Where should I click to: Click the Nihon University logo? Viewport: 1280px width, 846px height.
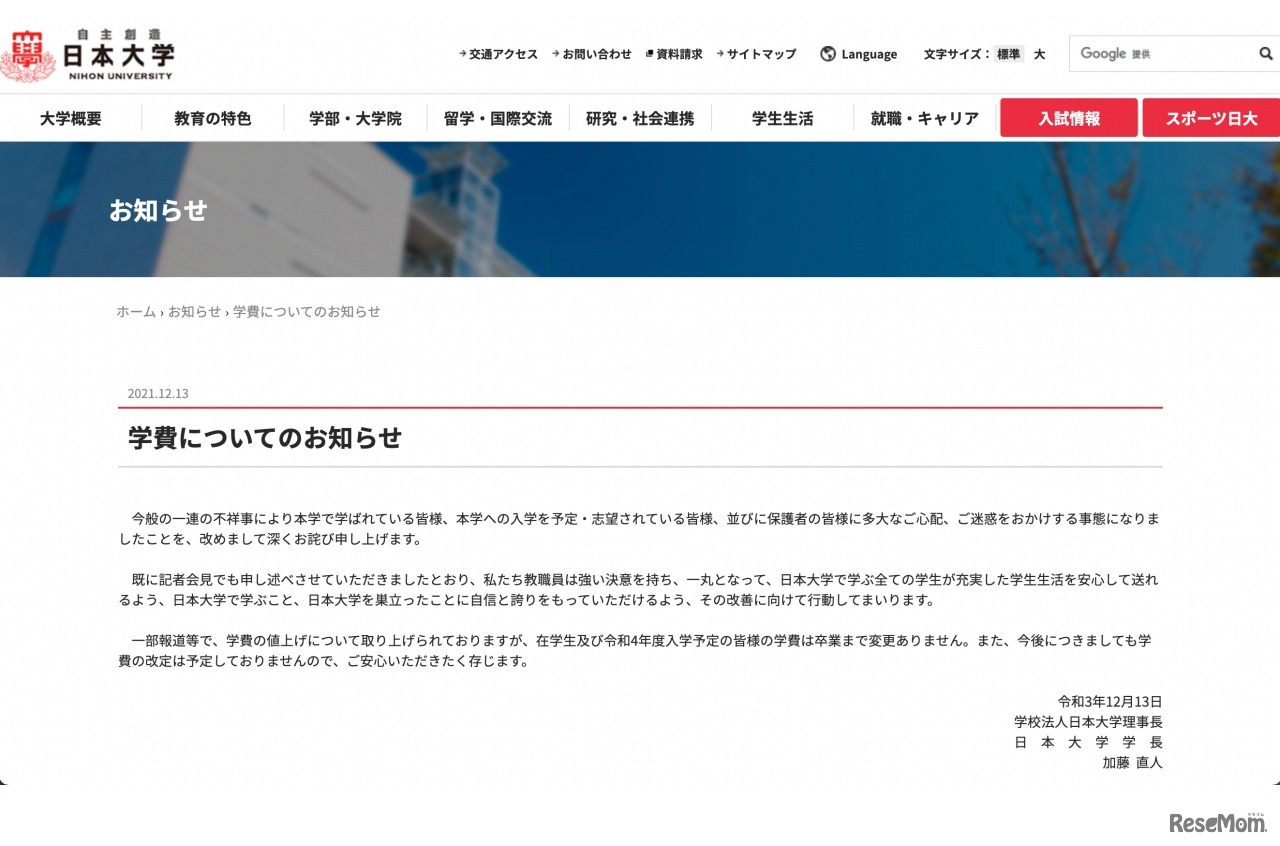point(87,54)
